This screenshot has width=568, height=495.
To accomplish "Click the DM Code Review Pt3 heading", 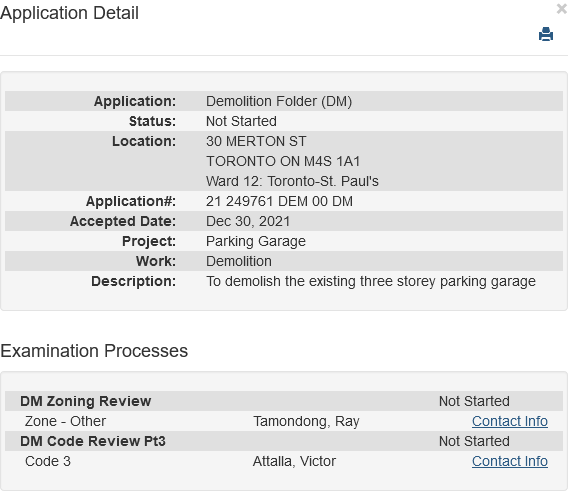I will click(x=93, y=441).
